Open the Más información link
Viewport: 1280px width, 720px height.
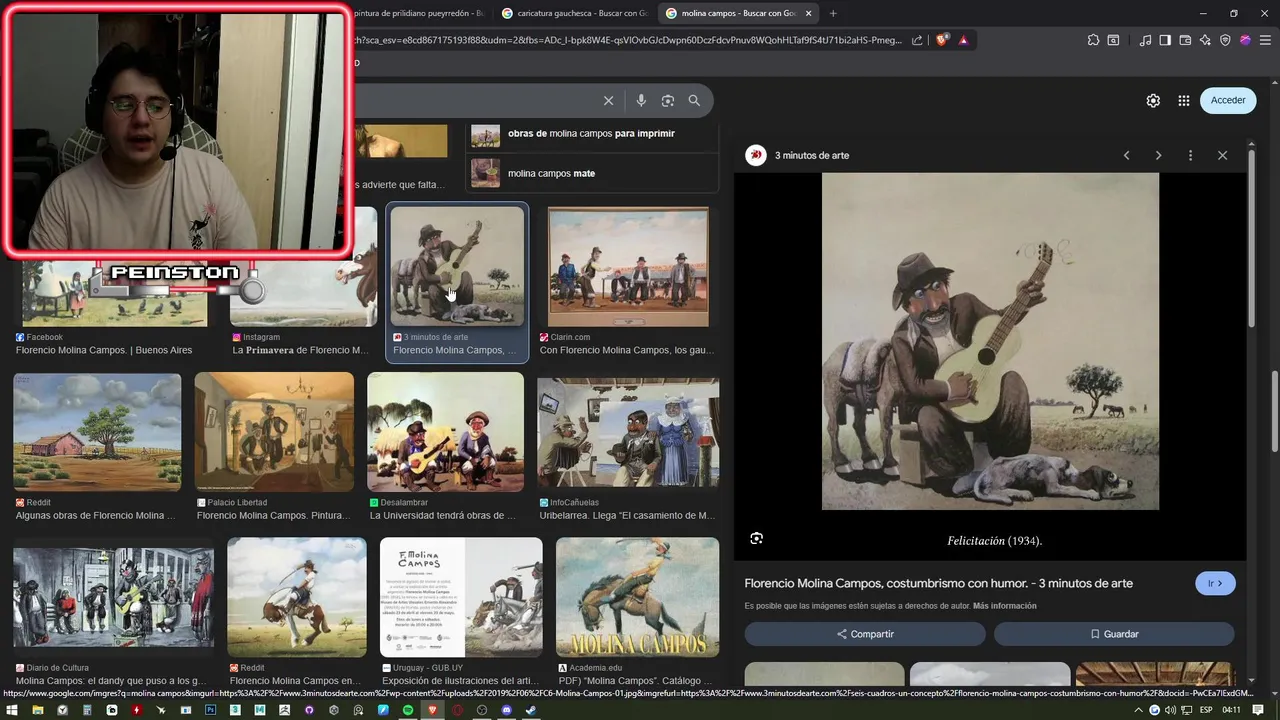point(1004,606)
